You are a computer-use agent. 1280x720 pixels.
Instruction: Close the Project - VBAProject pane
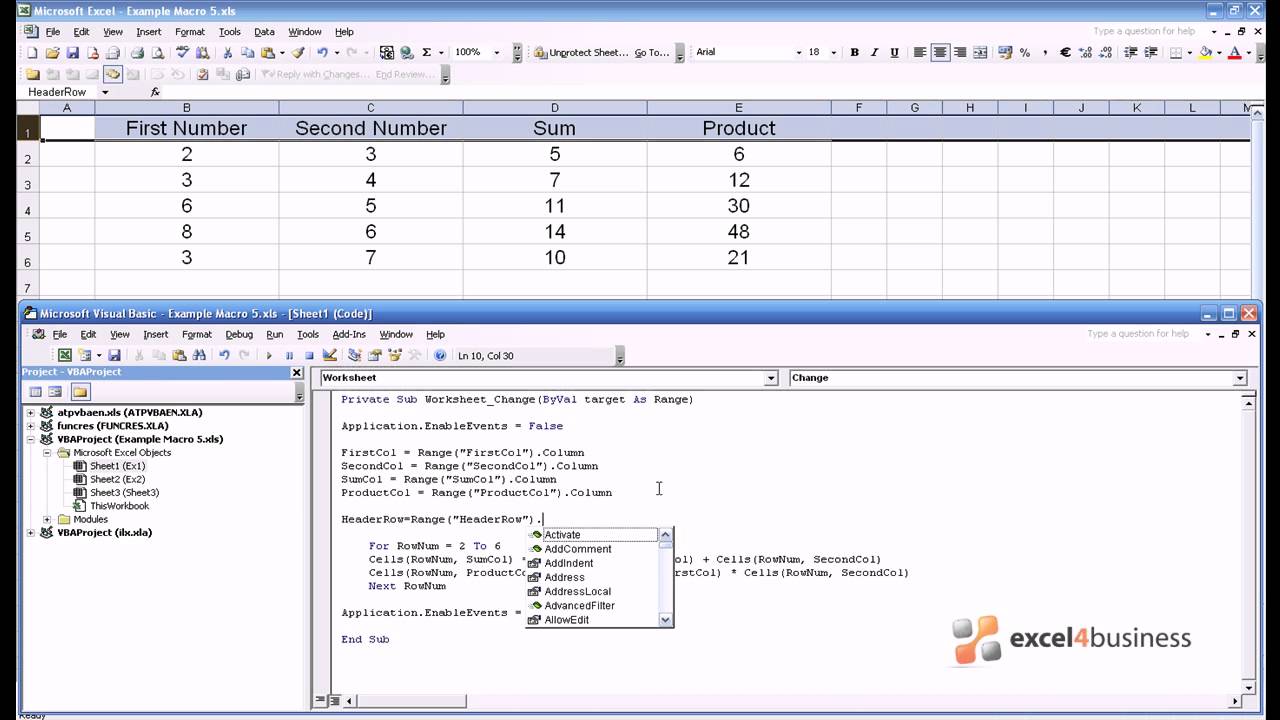(x=297, y=372)
